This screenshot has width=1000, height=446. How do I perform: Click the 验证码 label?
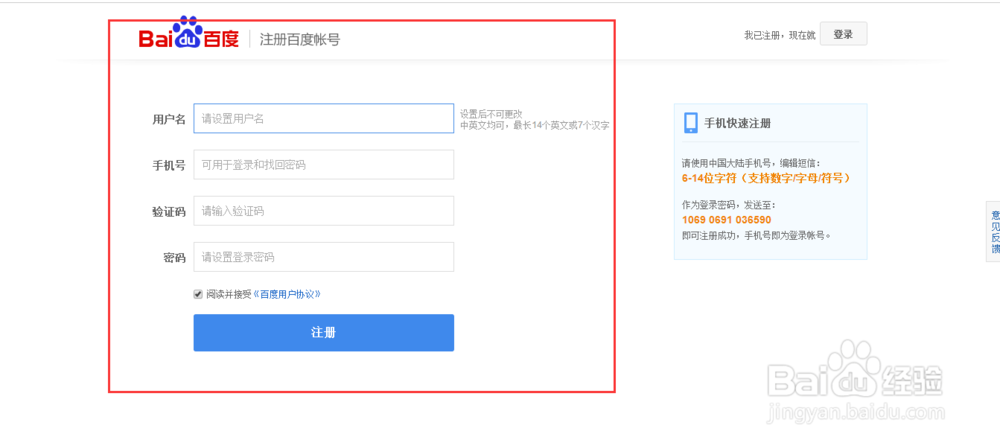[x=169, y=212]
